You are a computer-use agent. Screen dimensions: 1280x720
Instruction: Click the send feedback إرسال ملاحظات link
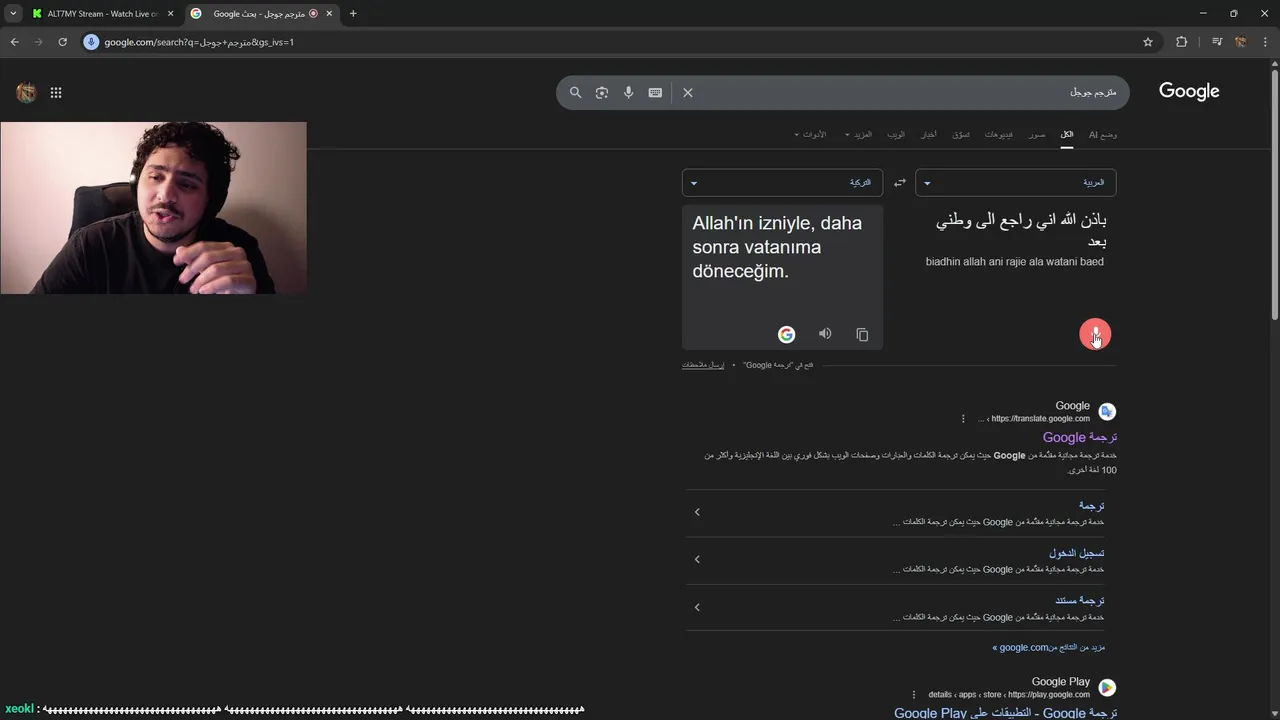(x=703, y=365)
